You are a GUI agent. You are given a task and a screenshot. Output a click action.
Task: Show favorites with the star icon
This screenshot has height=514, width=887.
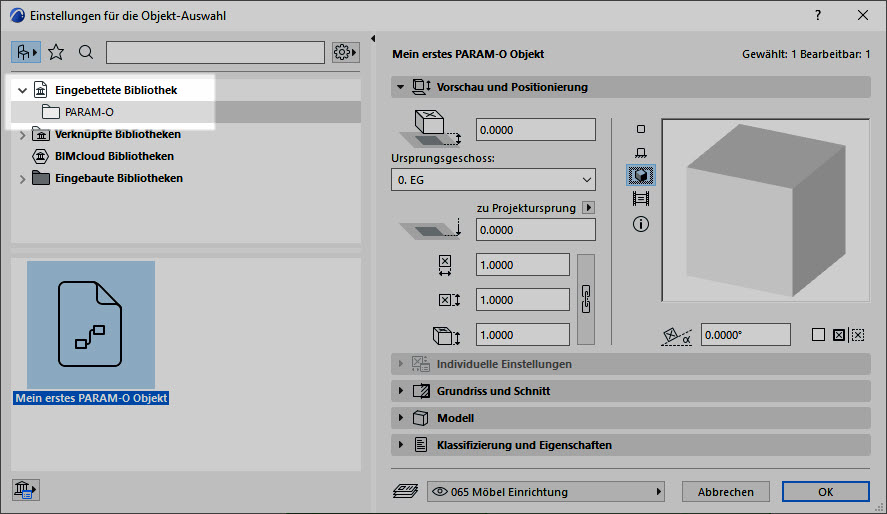tap(56, 53)
